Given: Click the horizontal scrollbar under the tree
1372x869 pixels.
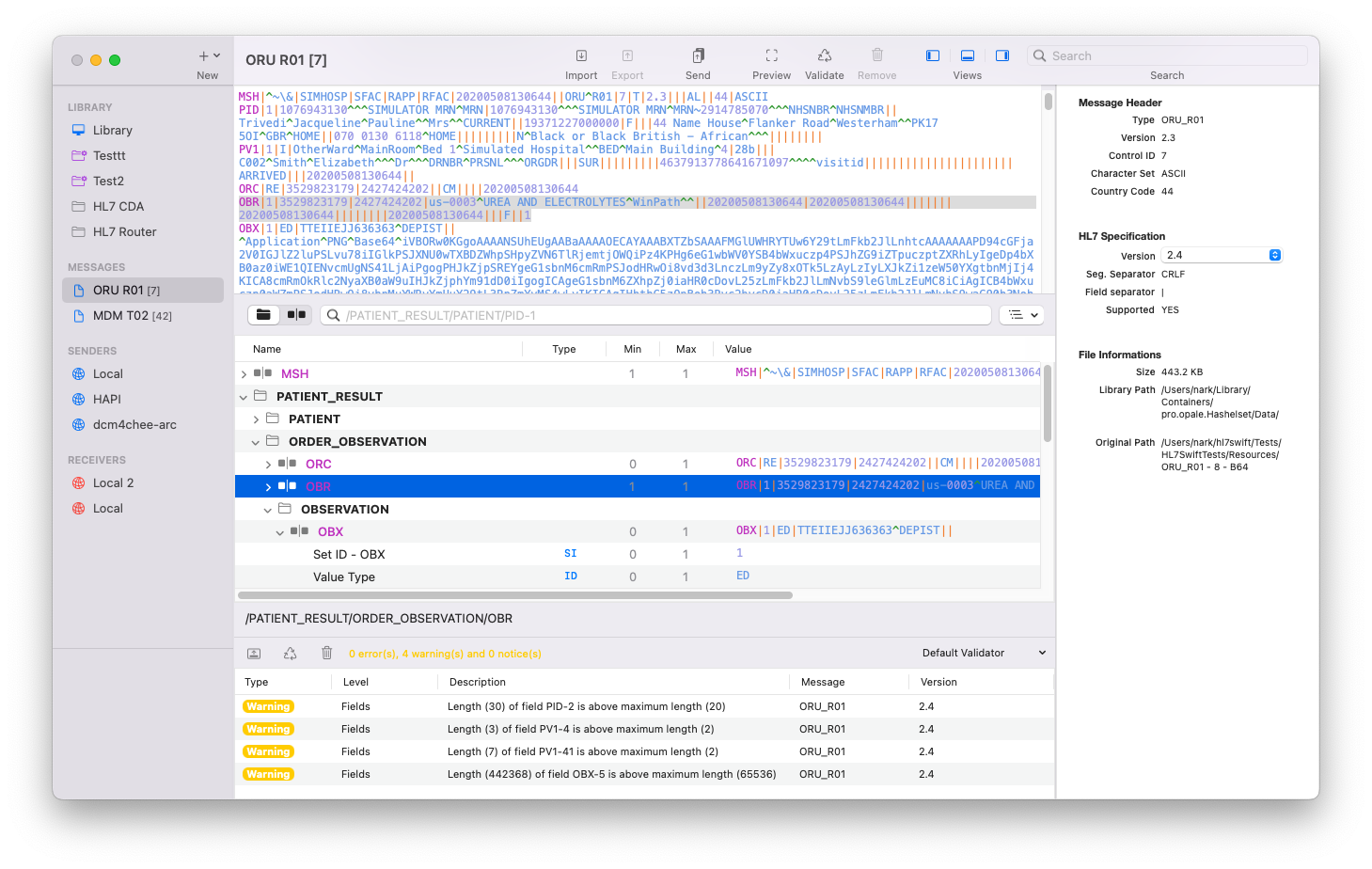Looking at the screenshot, I should (515, 595).
